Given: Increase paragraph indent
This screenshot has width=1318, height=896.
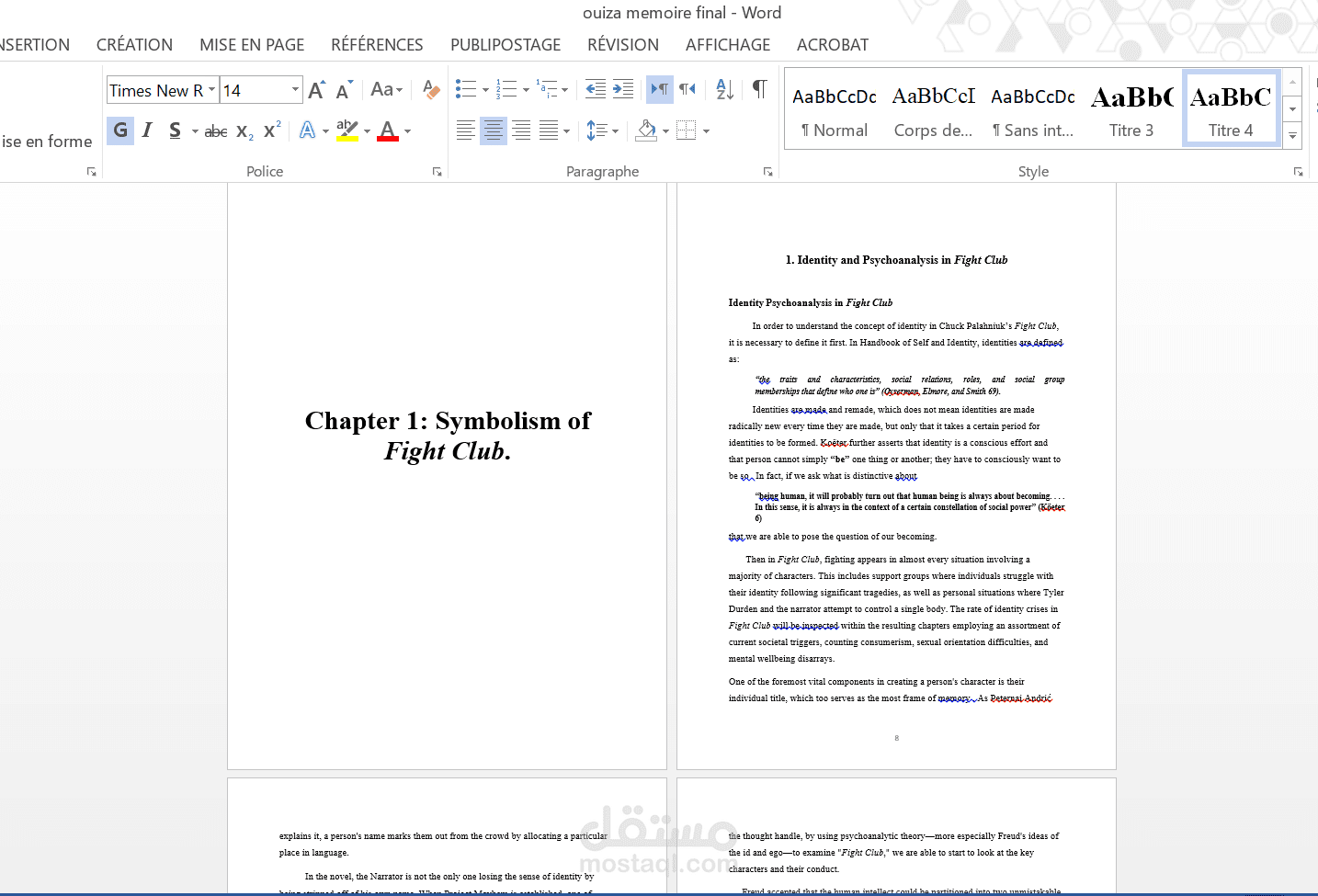Looking at the screenshot, I should point(623,89).
